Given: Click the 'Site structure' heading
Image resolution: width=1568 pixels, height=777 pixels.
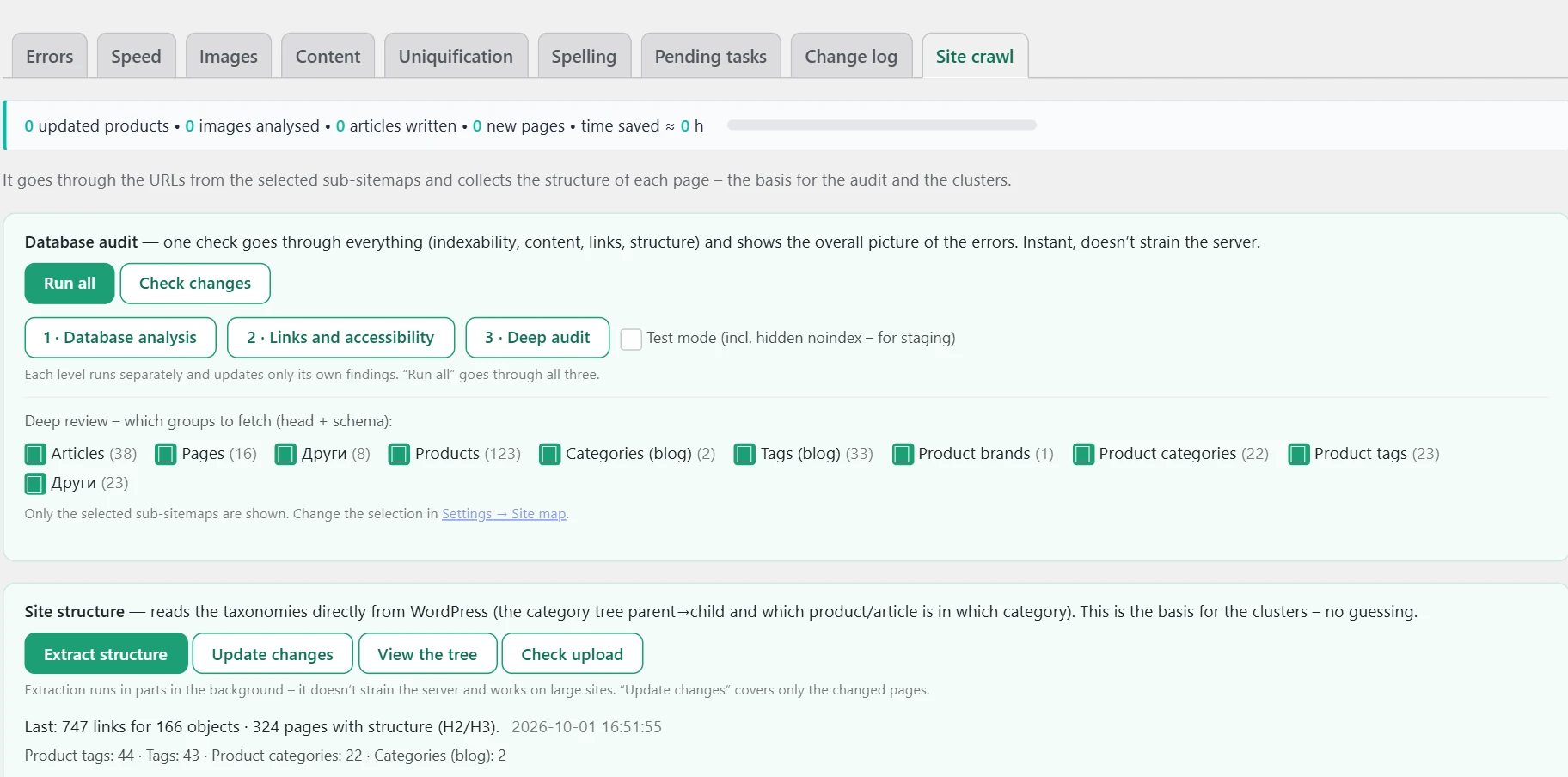Looking at the screenshot, I should [x=75, y=612].
